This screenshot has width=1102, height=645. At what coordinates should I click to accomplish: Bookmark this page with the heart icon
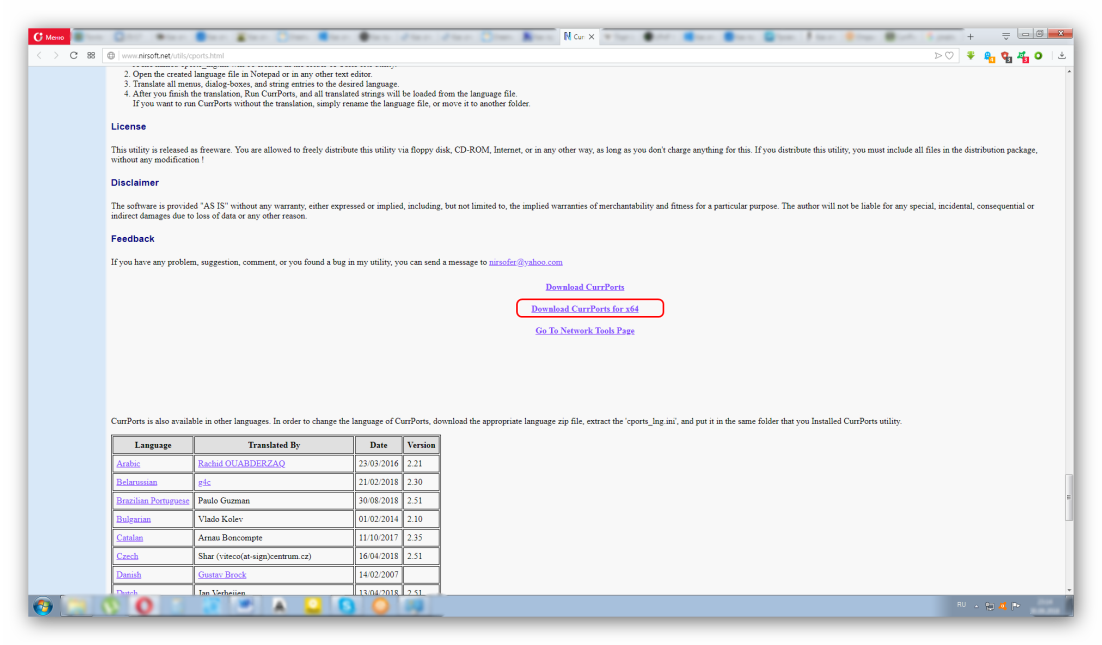949,56
